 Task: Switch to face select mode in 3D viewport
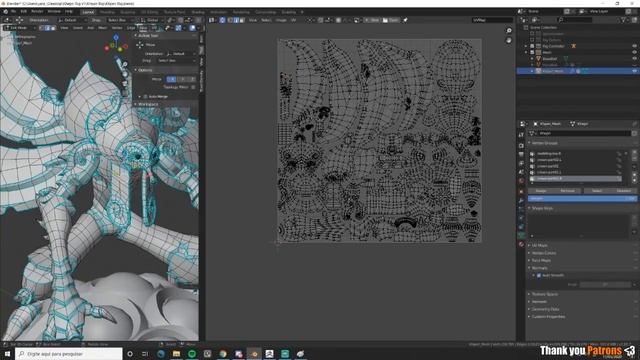point(53,28)
